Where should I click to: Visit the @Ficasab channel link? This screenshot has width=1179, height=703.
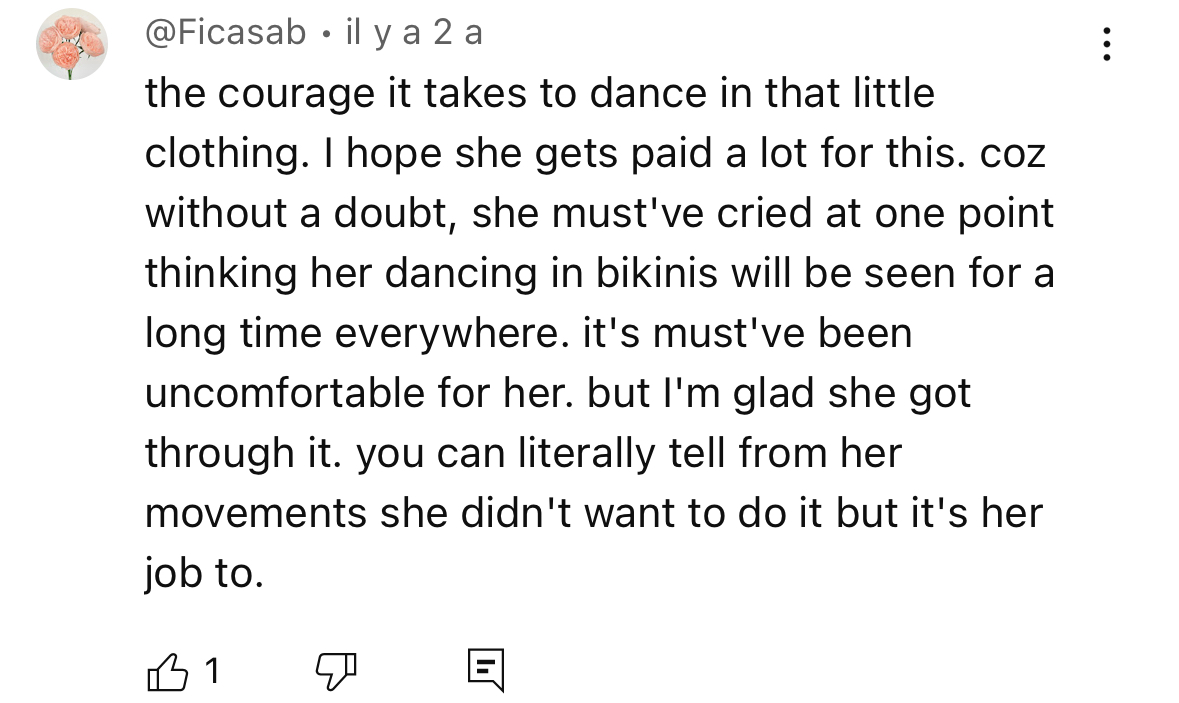point(226,33)
